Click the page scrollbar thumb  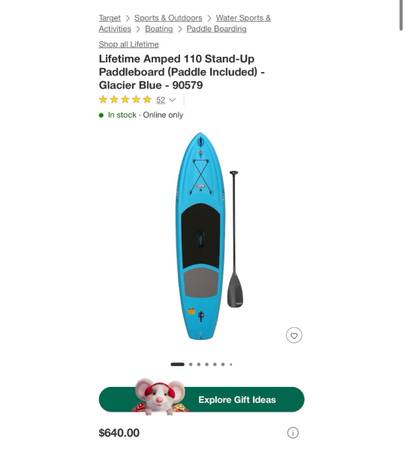pos(401,15)
